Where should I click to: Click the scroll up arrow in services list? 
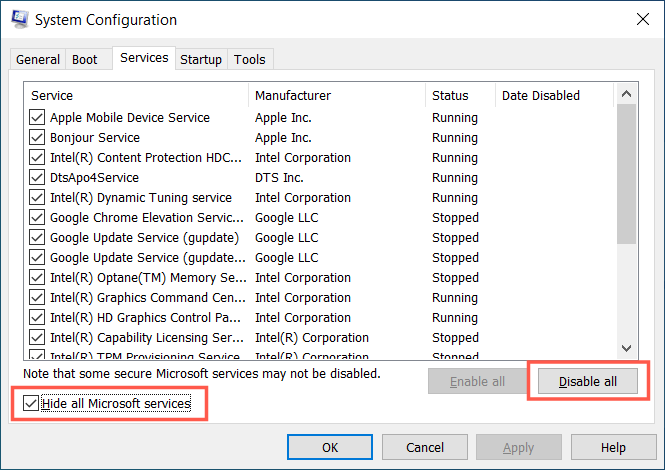point(627,92)
